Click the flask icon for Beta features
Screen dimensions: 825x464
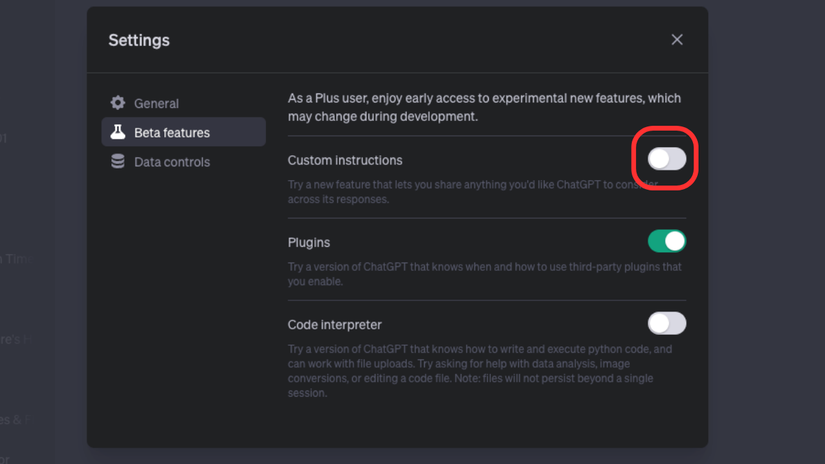pos(118,132)
